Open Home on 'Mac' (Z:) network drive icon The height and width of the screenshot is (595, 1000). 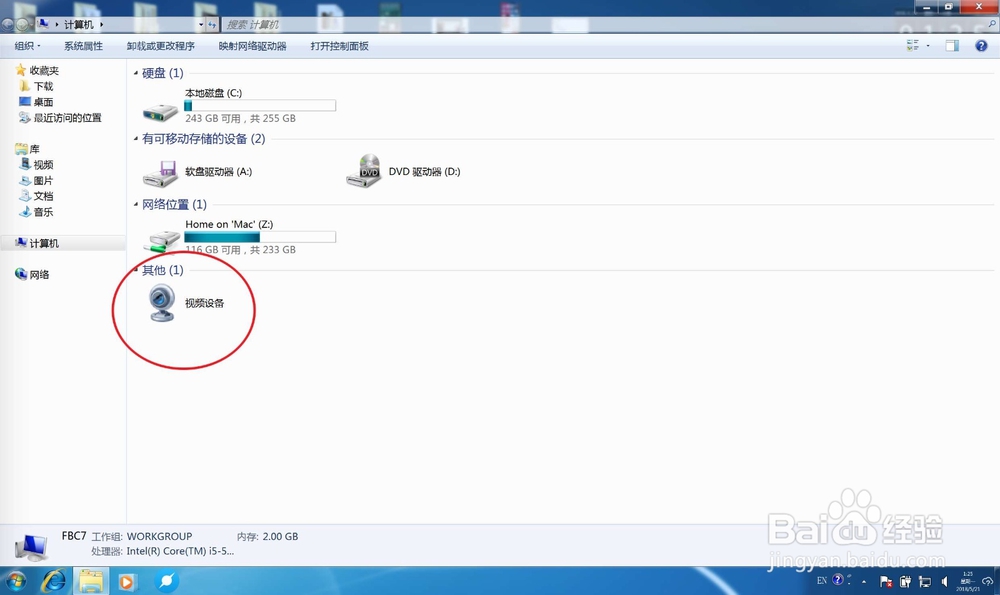tap(161, 241)
